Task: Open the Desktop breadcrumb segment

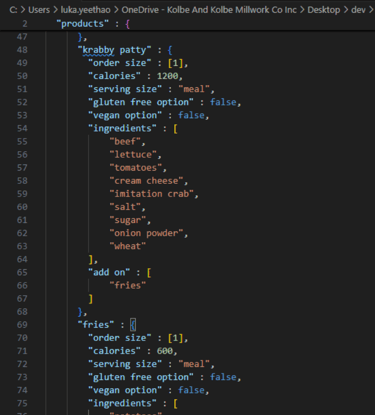Action: 324,10
